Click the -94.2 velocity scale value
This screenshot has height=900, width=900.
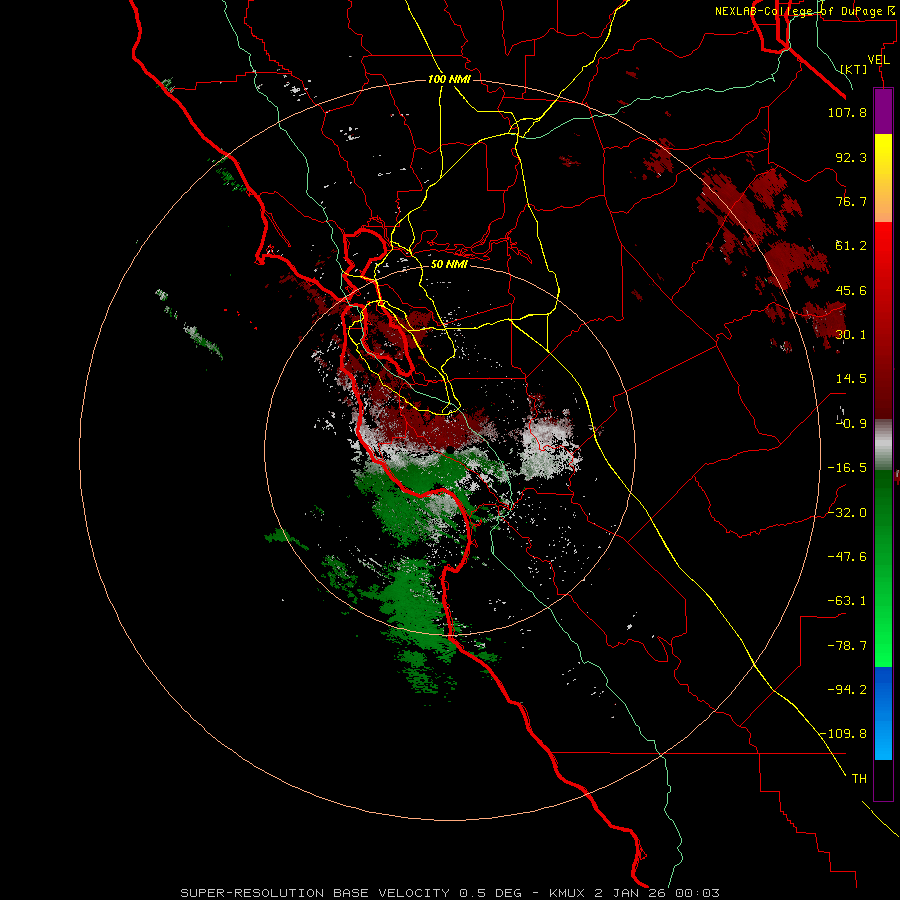tap(847, 689)
